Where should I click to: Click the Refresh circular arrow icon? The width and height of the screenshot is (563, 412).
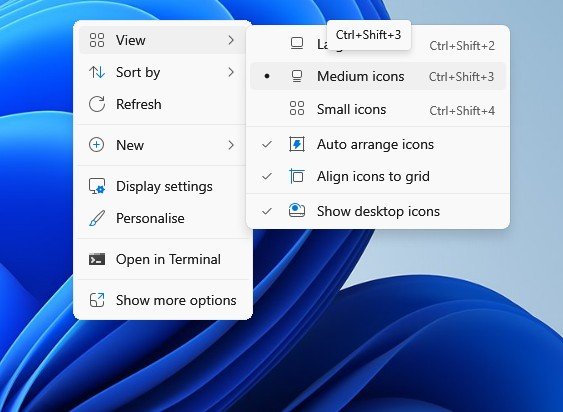[x=97, y=104]
